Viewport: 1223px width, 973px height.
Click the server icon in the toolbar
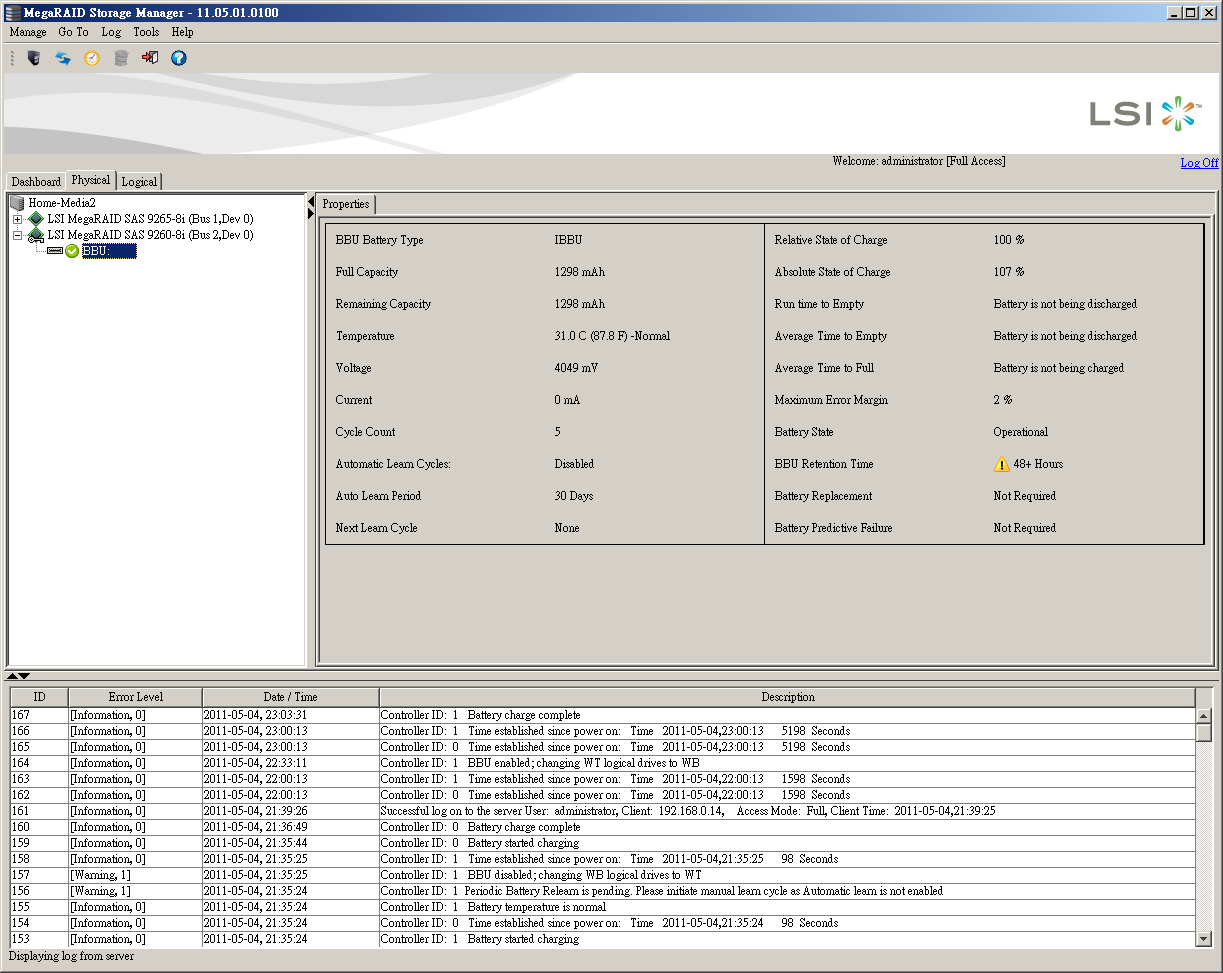[34, 58]
